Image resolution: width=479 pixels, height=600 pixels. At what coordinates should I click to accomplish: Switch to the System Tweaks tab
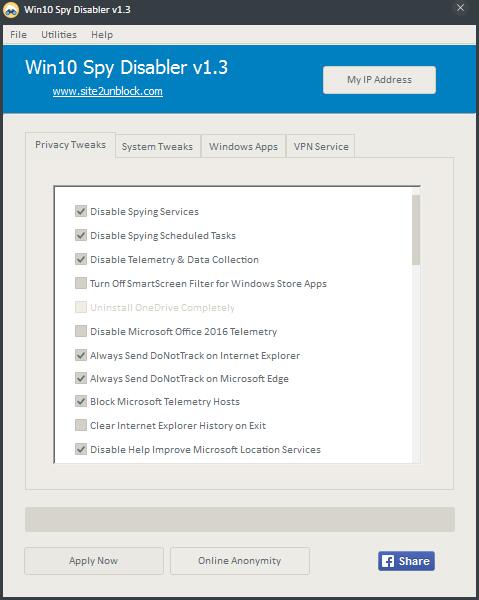click(x=157, y=147)
